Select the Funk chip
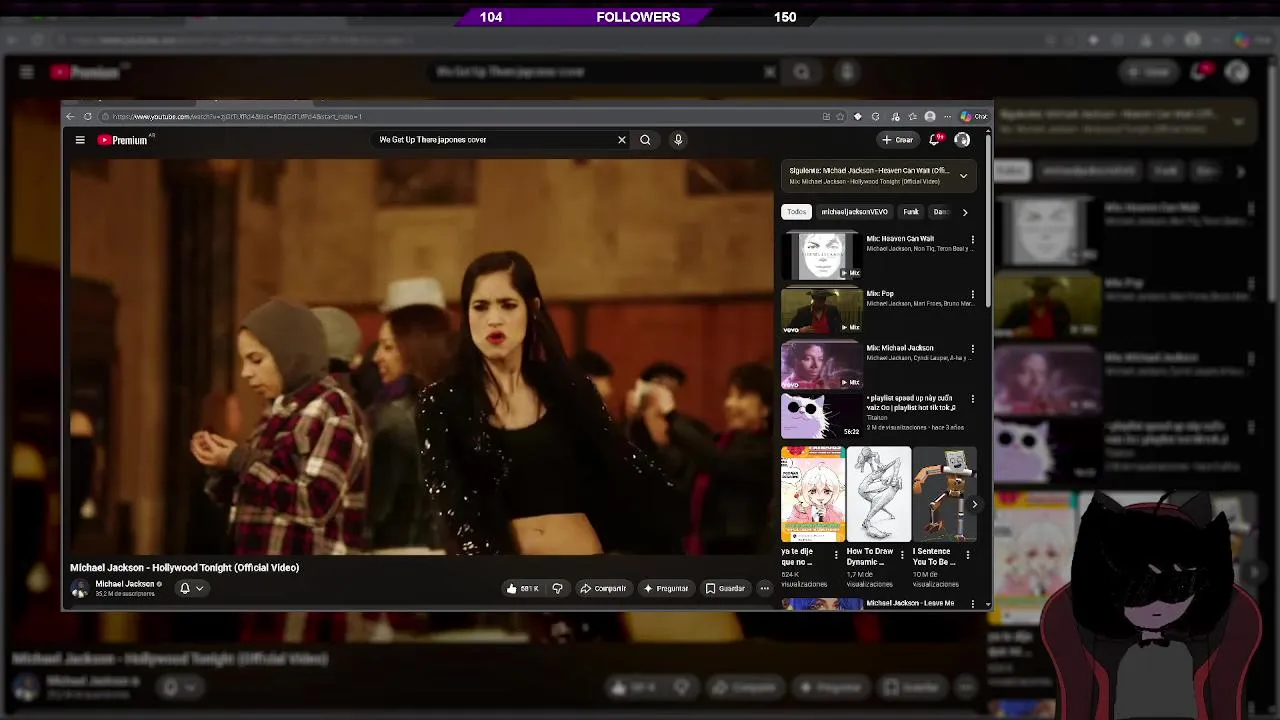1280x720 pixels. coord(911,212)
